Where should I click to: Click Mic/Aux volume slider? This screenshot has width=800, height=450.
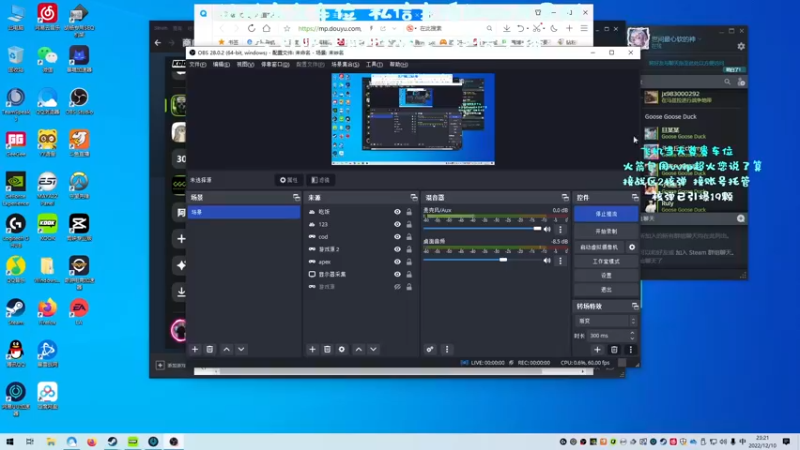pos(482,229)
